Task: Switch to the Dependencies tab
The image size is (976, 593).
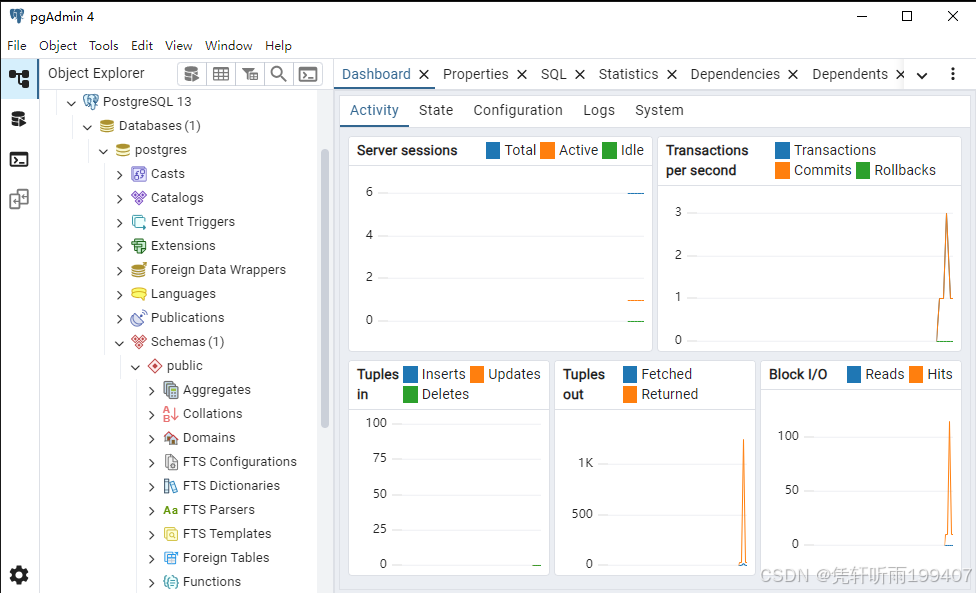Action: coord(734,74)
